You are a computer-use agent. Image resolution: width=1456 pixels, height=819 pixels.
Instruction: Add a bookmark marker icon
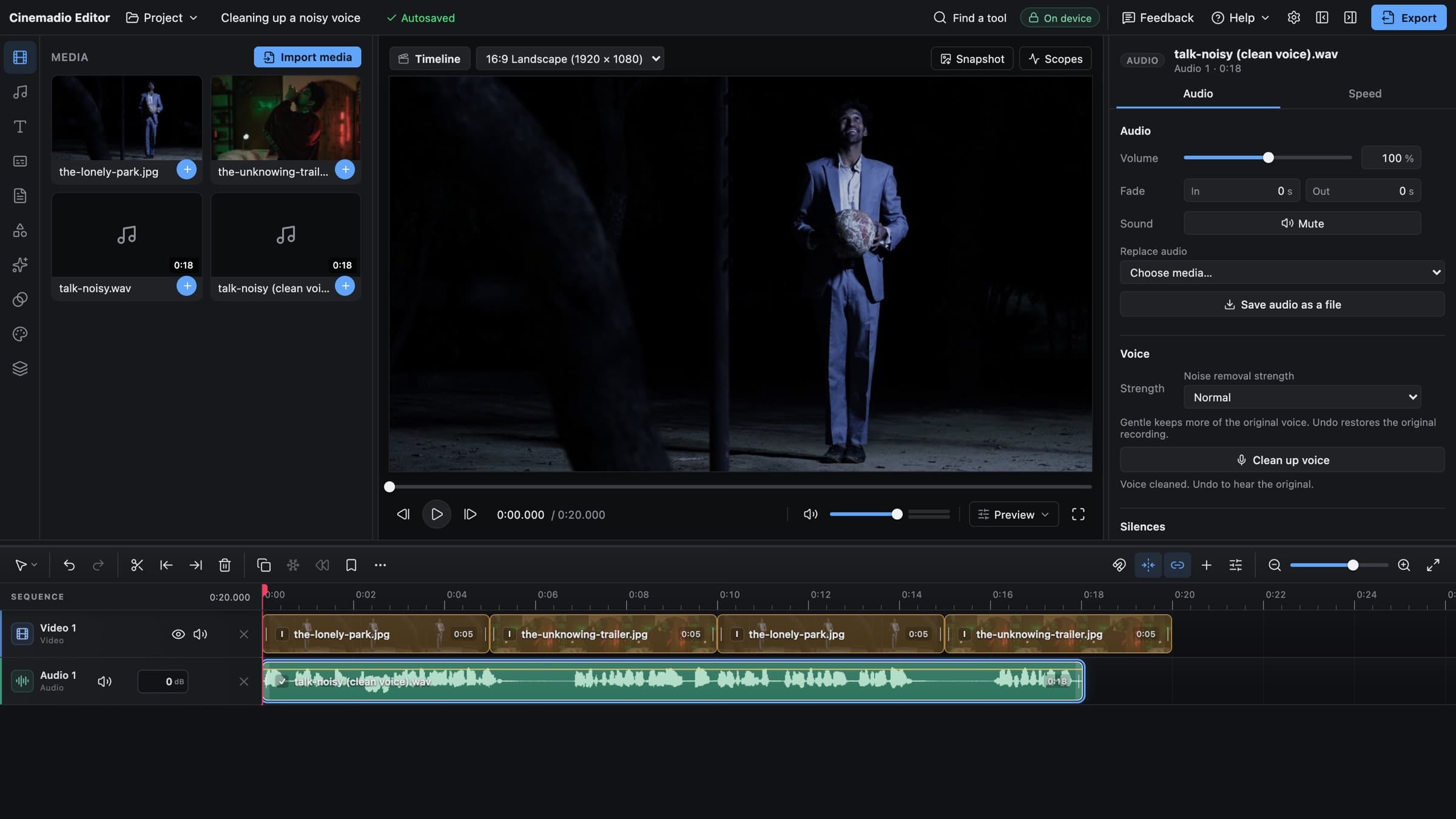[351, 565]
